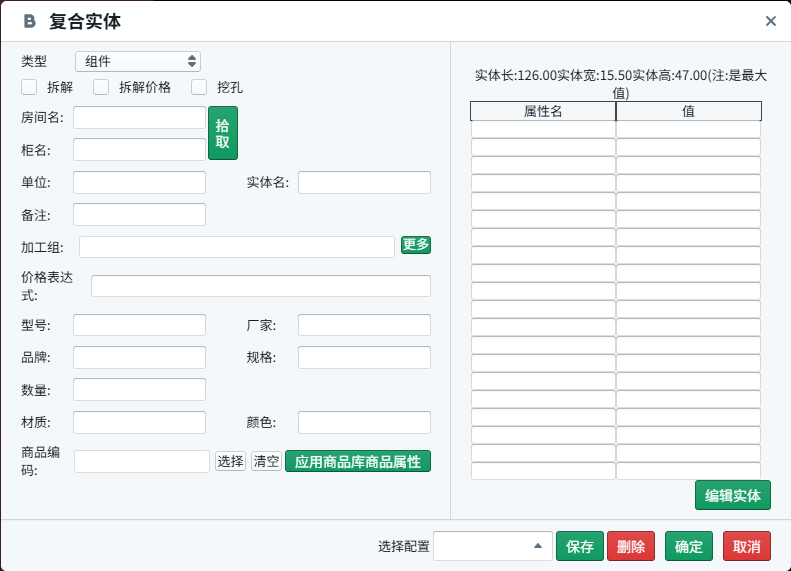Click the B logo icon in title bar
The width and height of the screenshot is (791, 571).
[29, 21]
